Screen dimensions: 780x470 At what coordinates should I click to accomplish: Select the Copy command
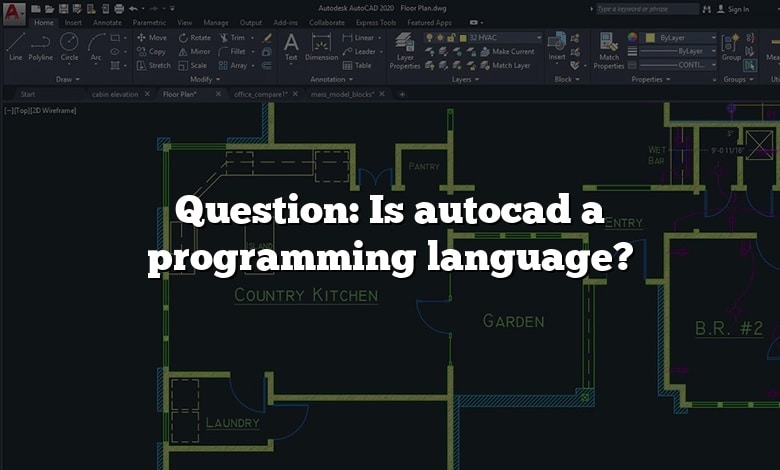coord(151,51)
